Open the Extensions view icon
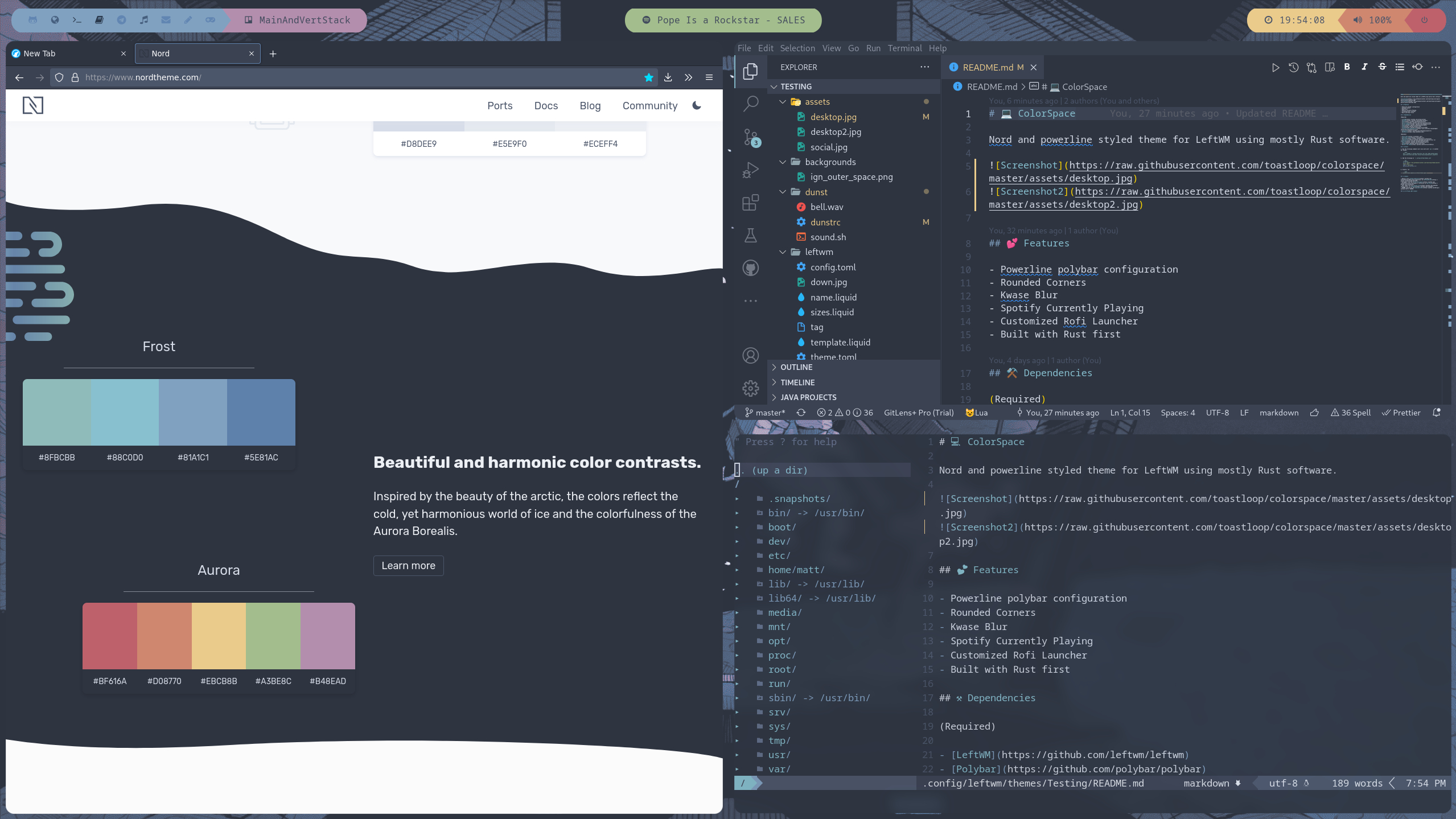This screenshot has width=1456, height=819. pyautogui.click(x=751, y=203)
